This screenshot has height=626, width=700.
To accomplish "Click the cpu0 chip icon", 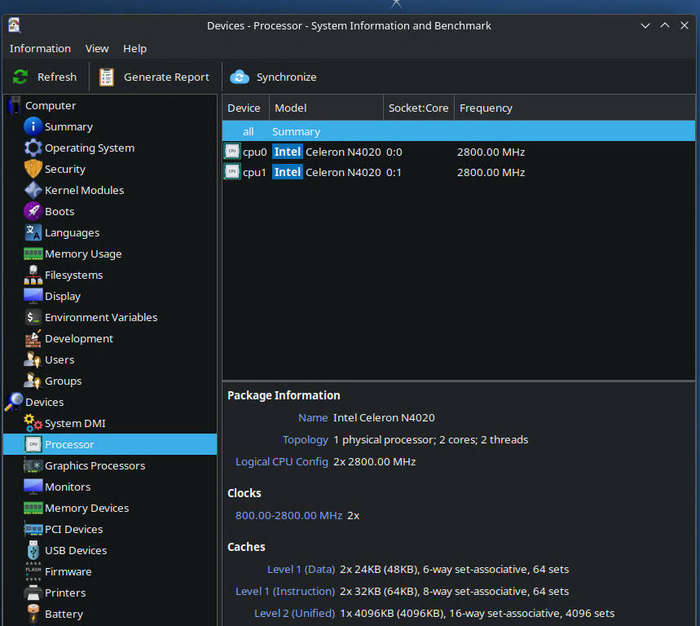I will coord(232,152).
